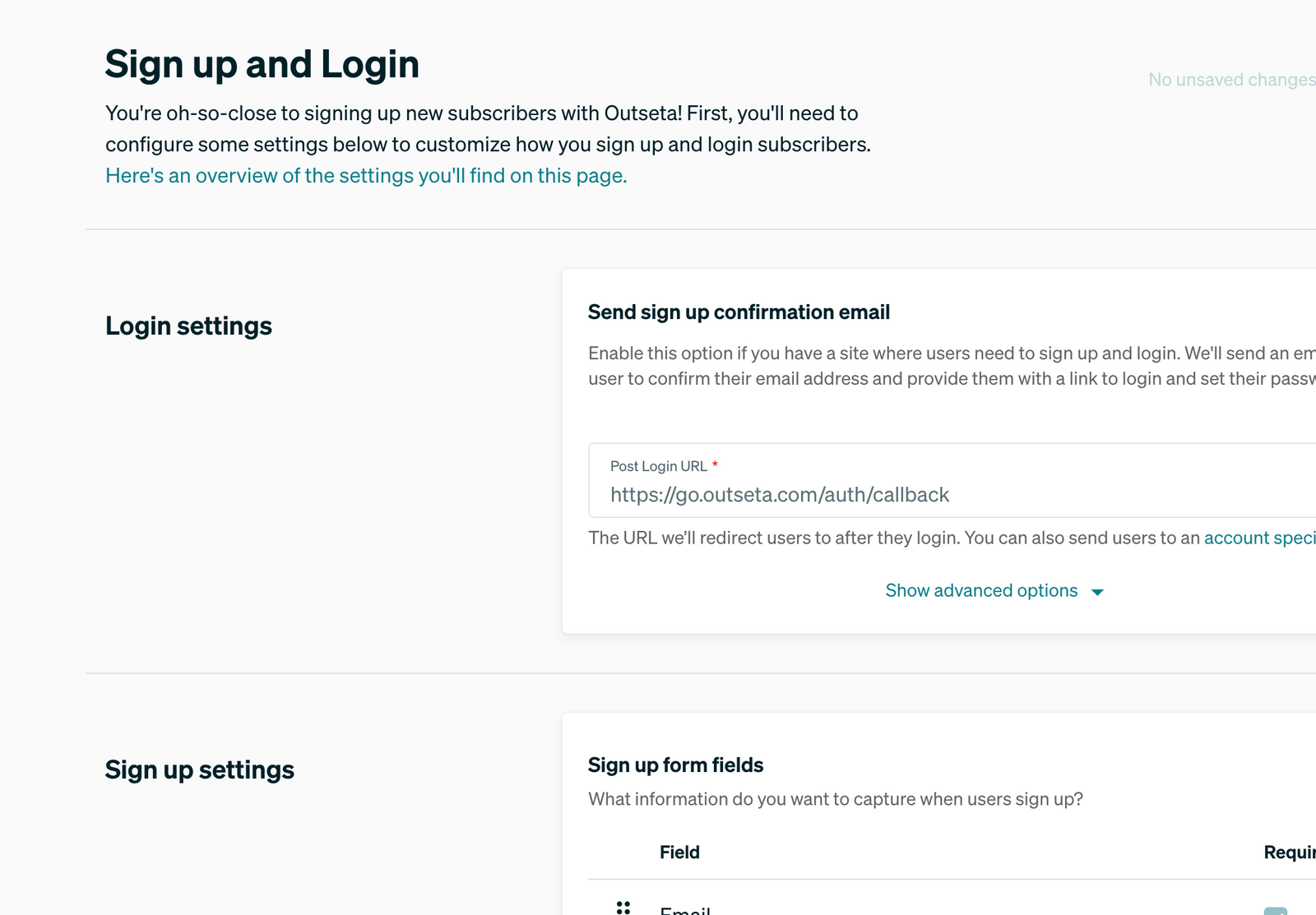1316x915 pixels.
Task: Click the Show advanced options chevron arrow
Action: tap(1098, 591)
